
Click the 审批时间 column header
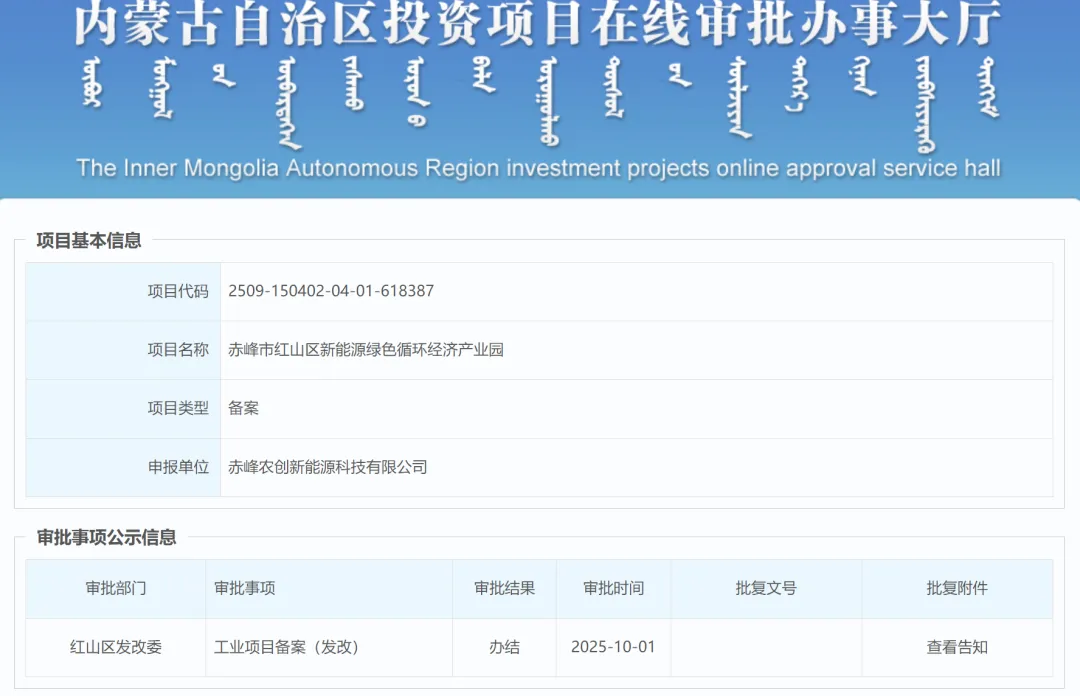pos(613,589)
